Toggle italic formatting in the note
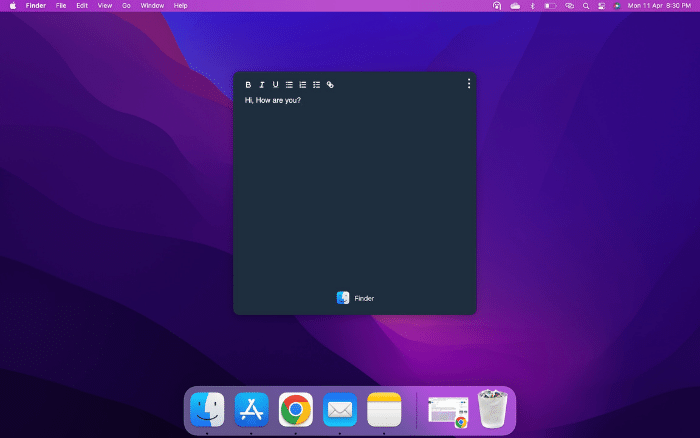 click(x=262, y=85)
